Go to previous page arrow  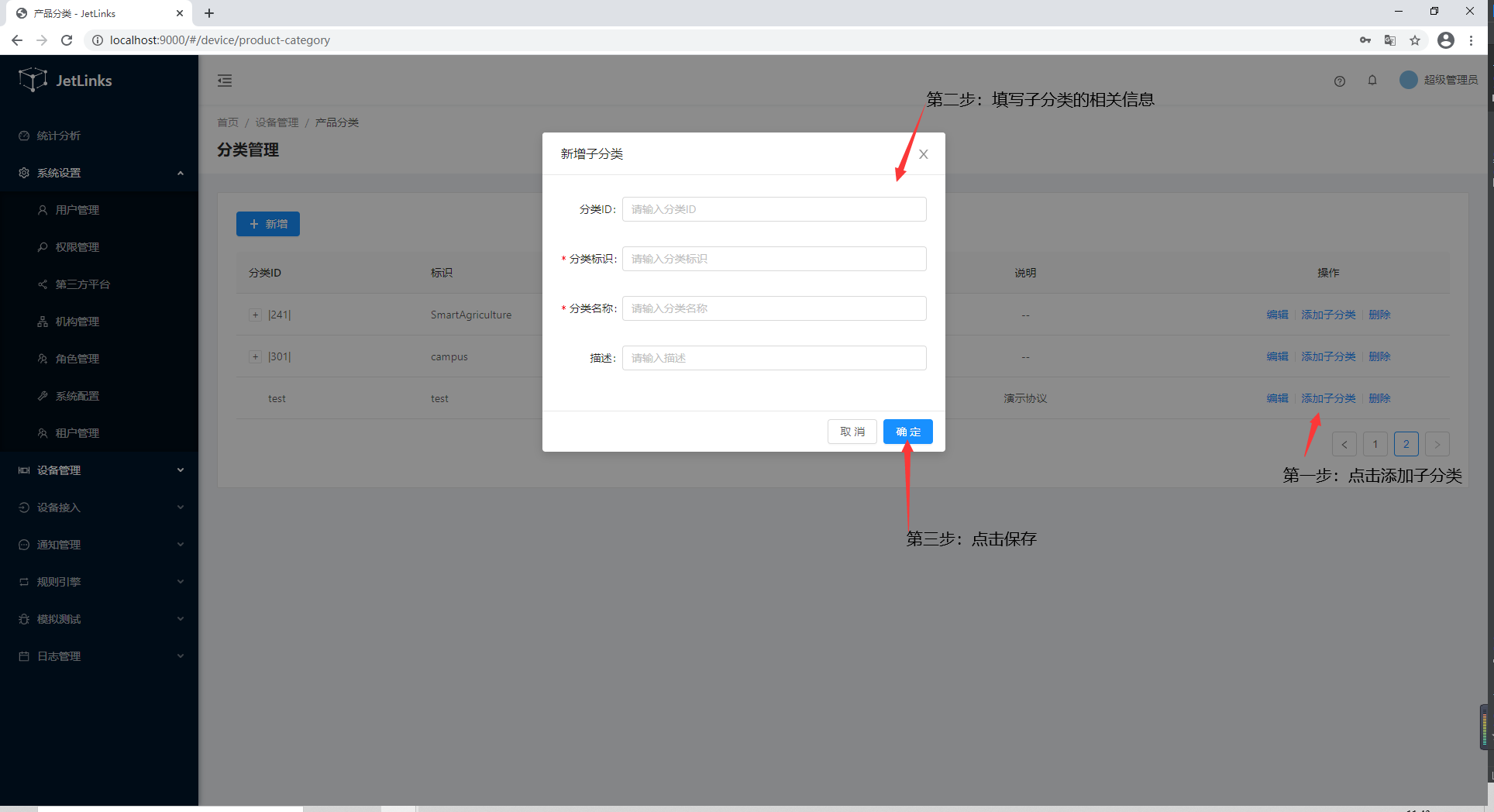[x=1344, y=444]
